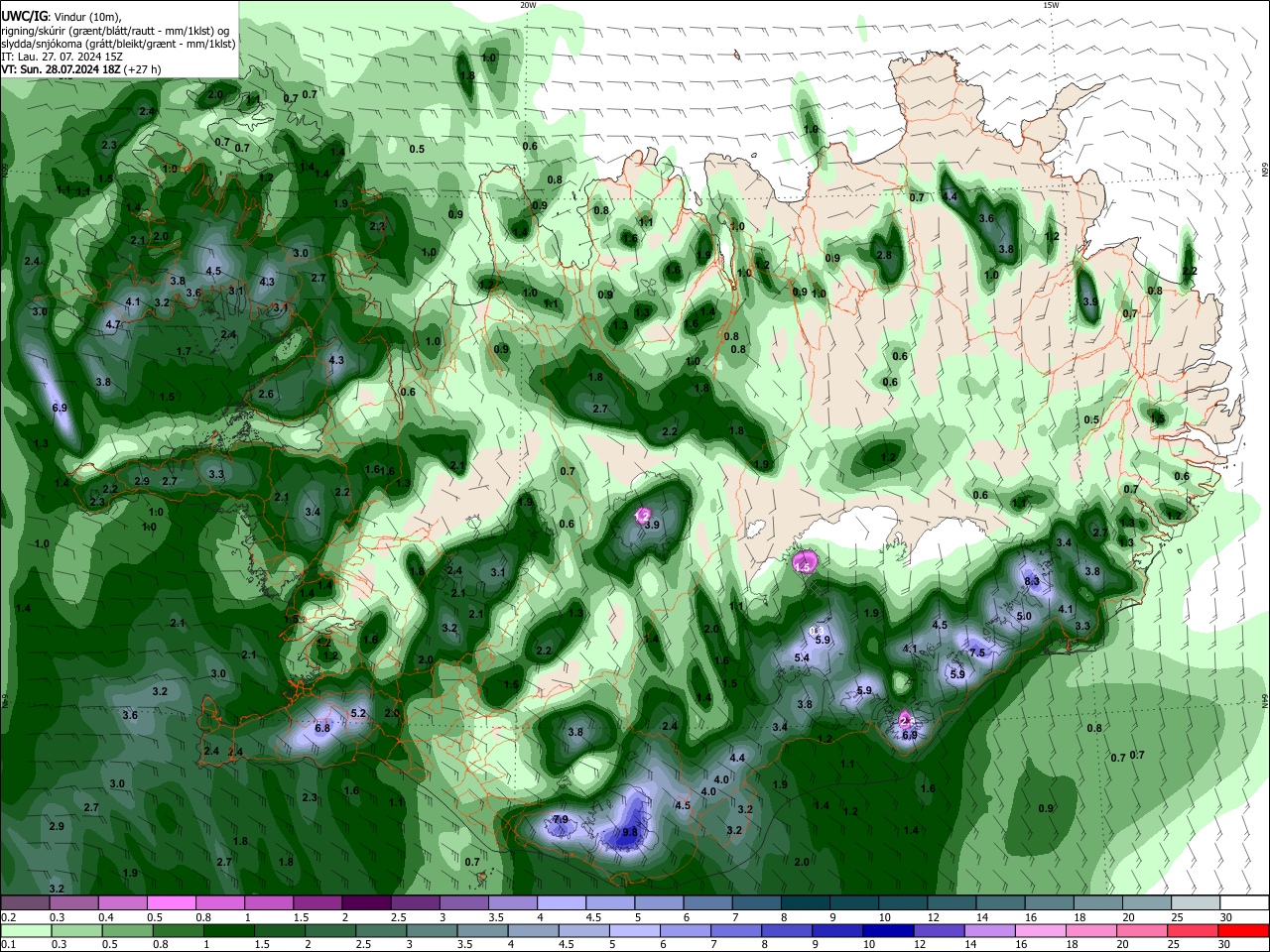
Task: Click the 6.8 precipitation value on the map
Action: (322, 728)
